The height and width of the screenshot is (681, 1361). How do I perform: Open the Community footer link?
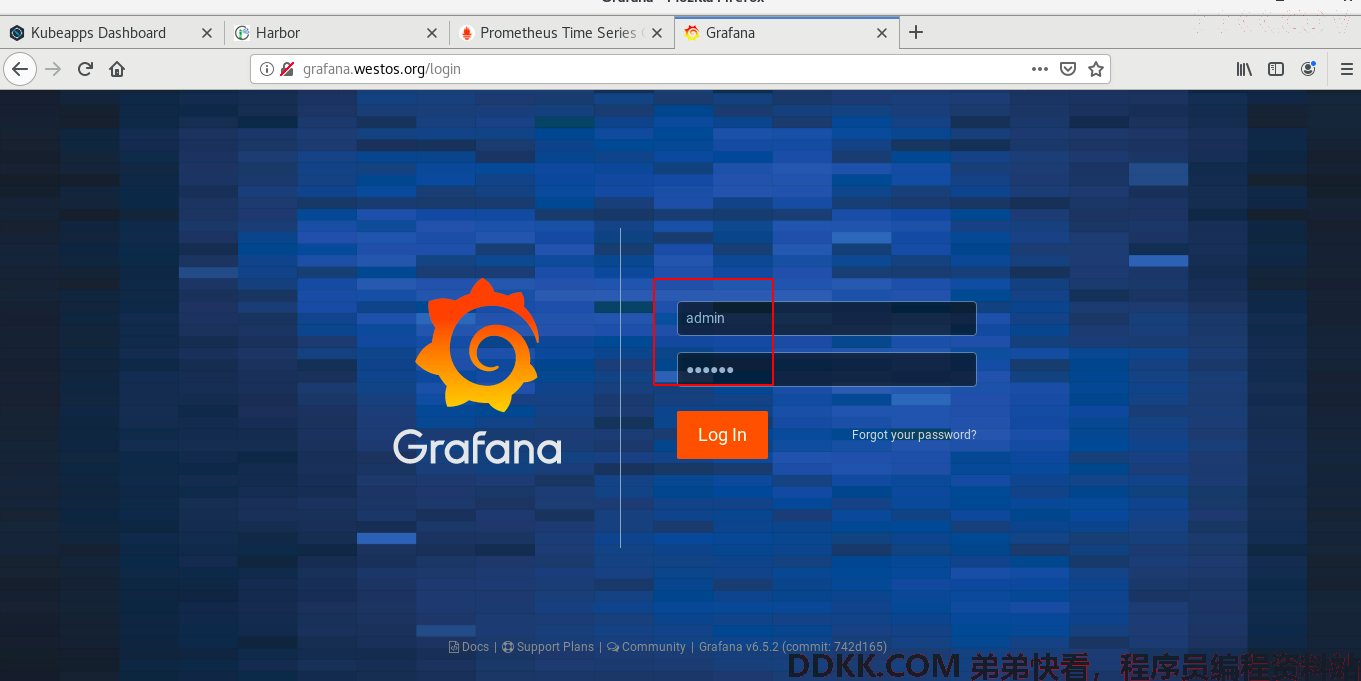(x=646, y=647)
